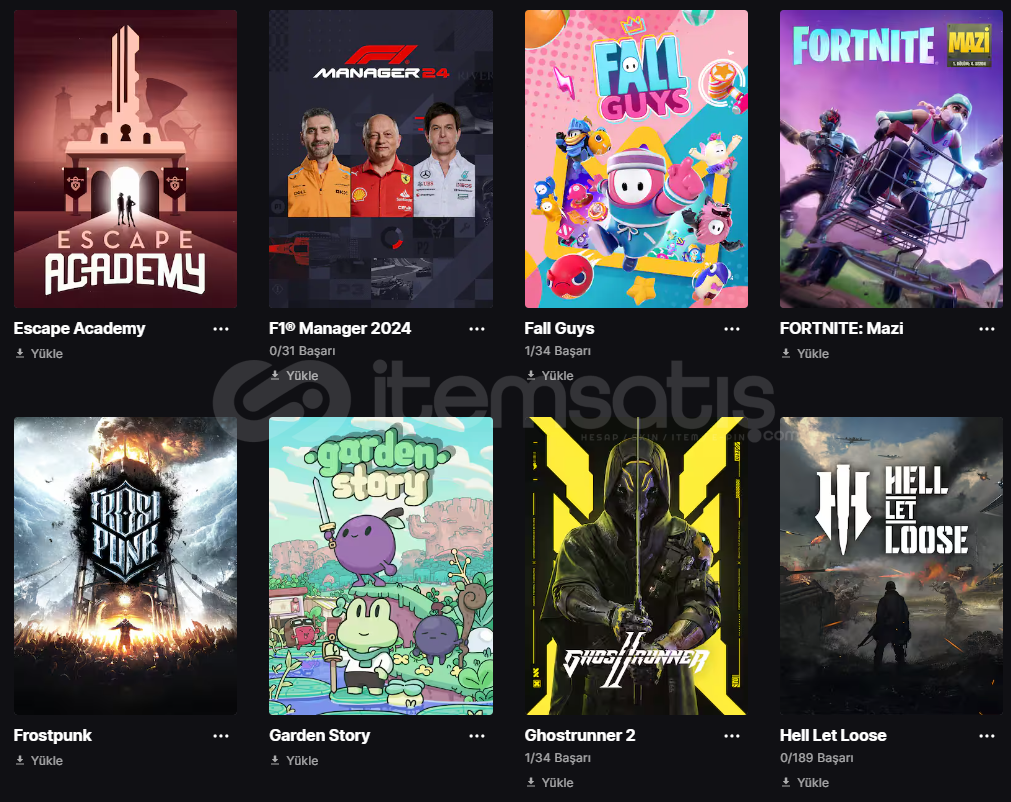Viewport: 1011px width, 802px height.
Task: Open more options for Hell Let Loose
Action: 986,736
